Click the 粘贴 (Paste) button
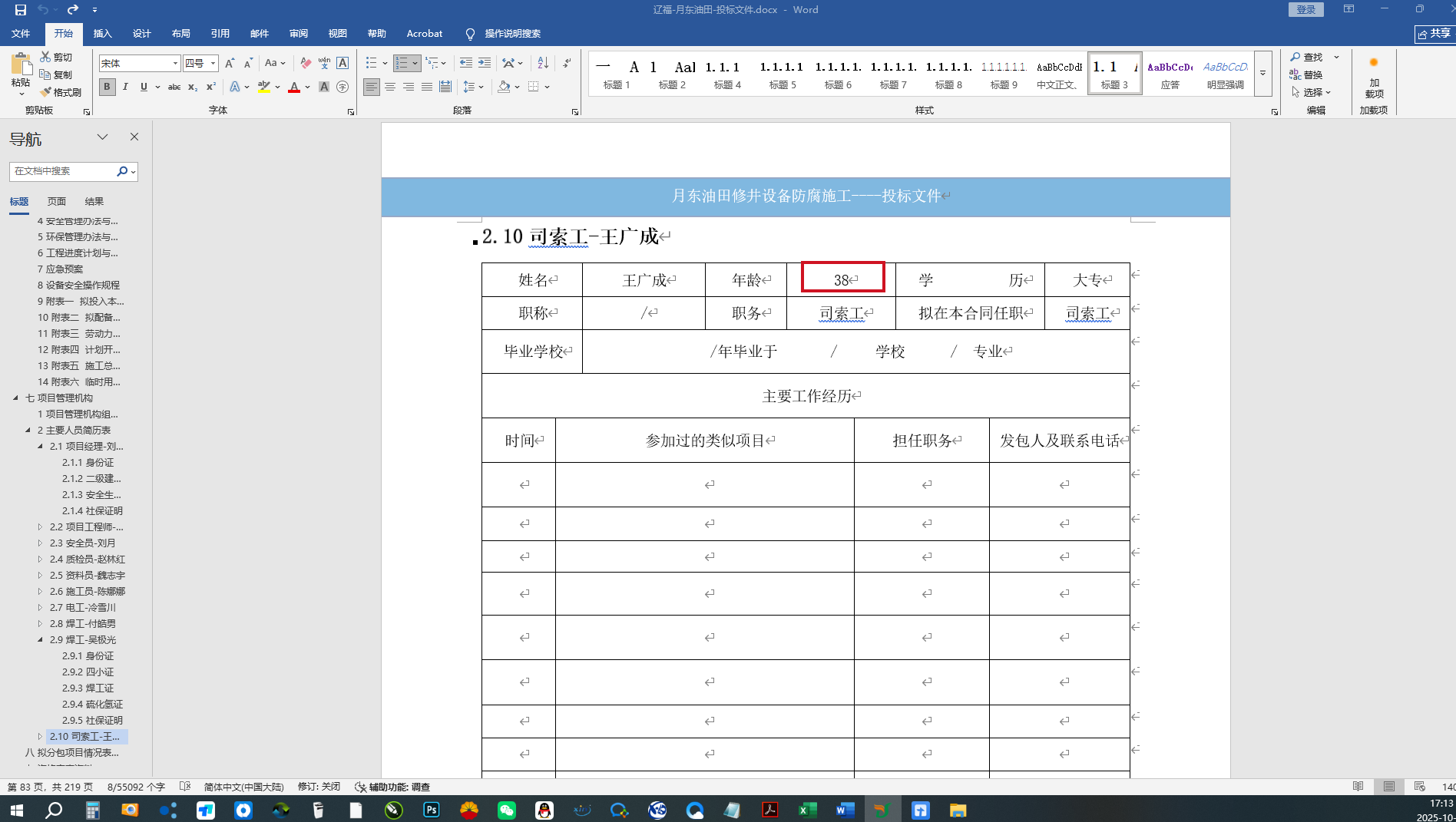The width and height of the screenshot is (1456, 822). tap(21, 75)
